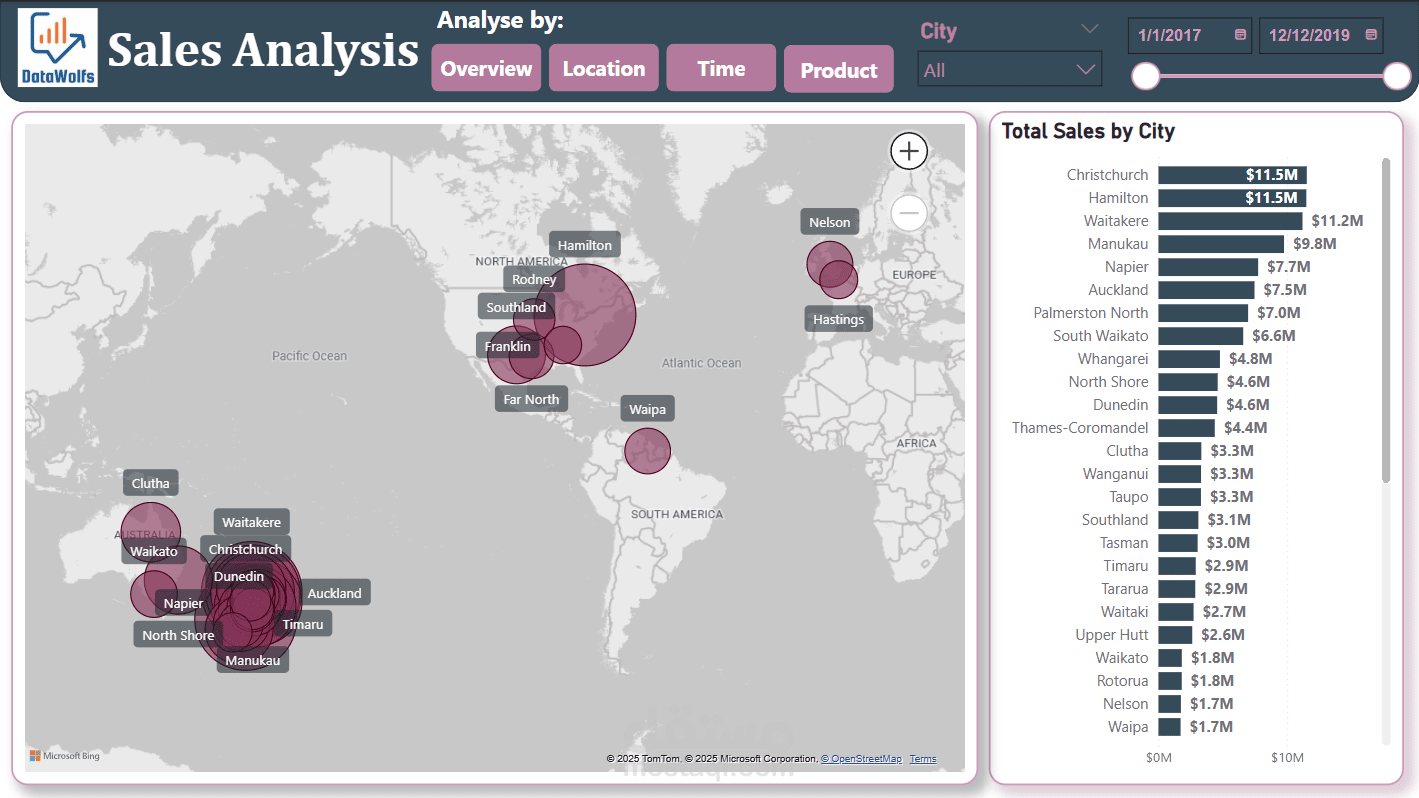Select the Auckland $7.5M bar
Image resolution: width=1419 pixels, height=798 pixels.
tap(1206, 290)
